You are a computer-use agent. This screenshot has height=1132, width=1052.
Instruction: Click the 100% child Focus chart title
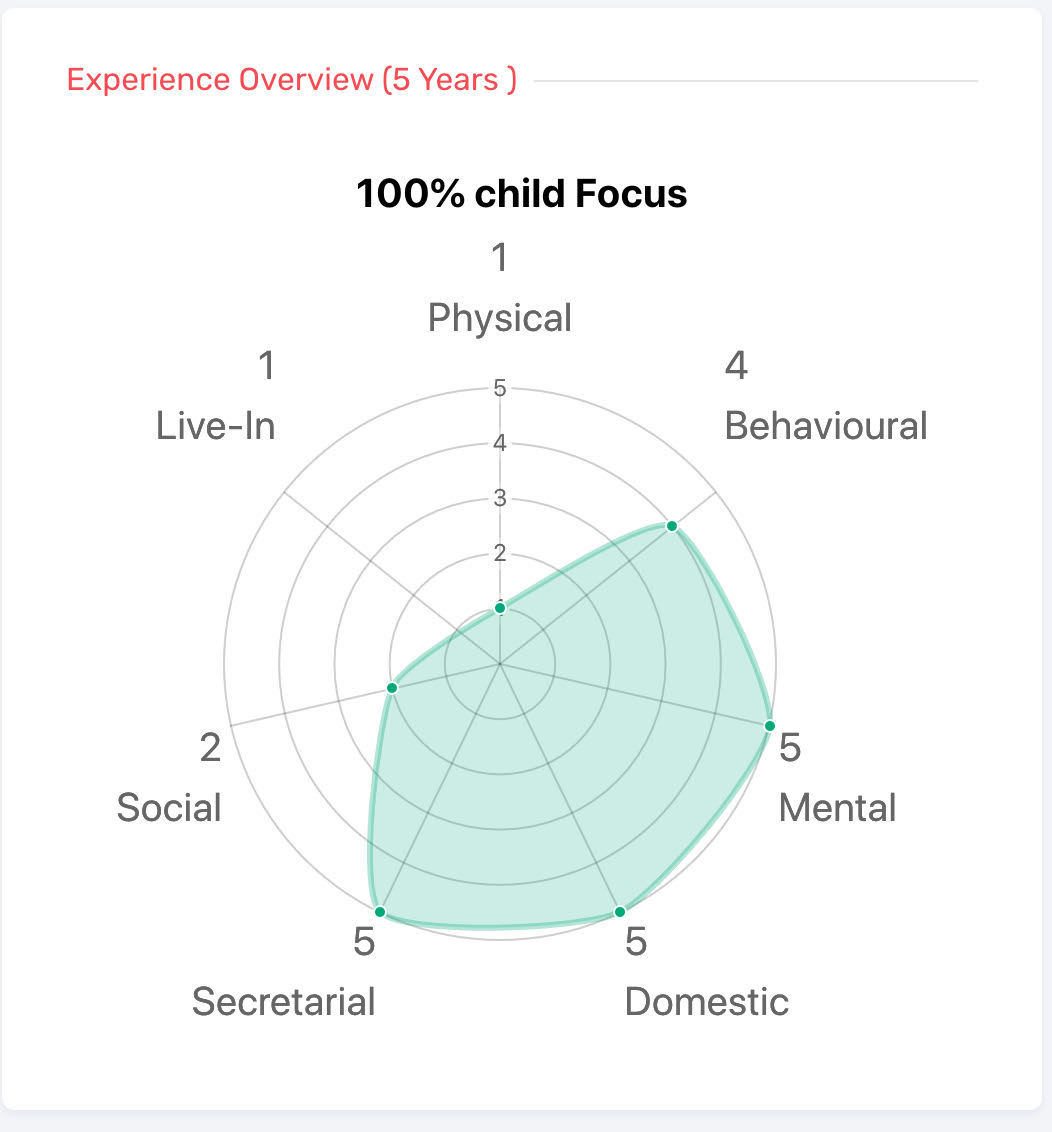coord(522,193)
